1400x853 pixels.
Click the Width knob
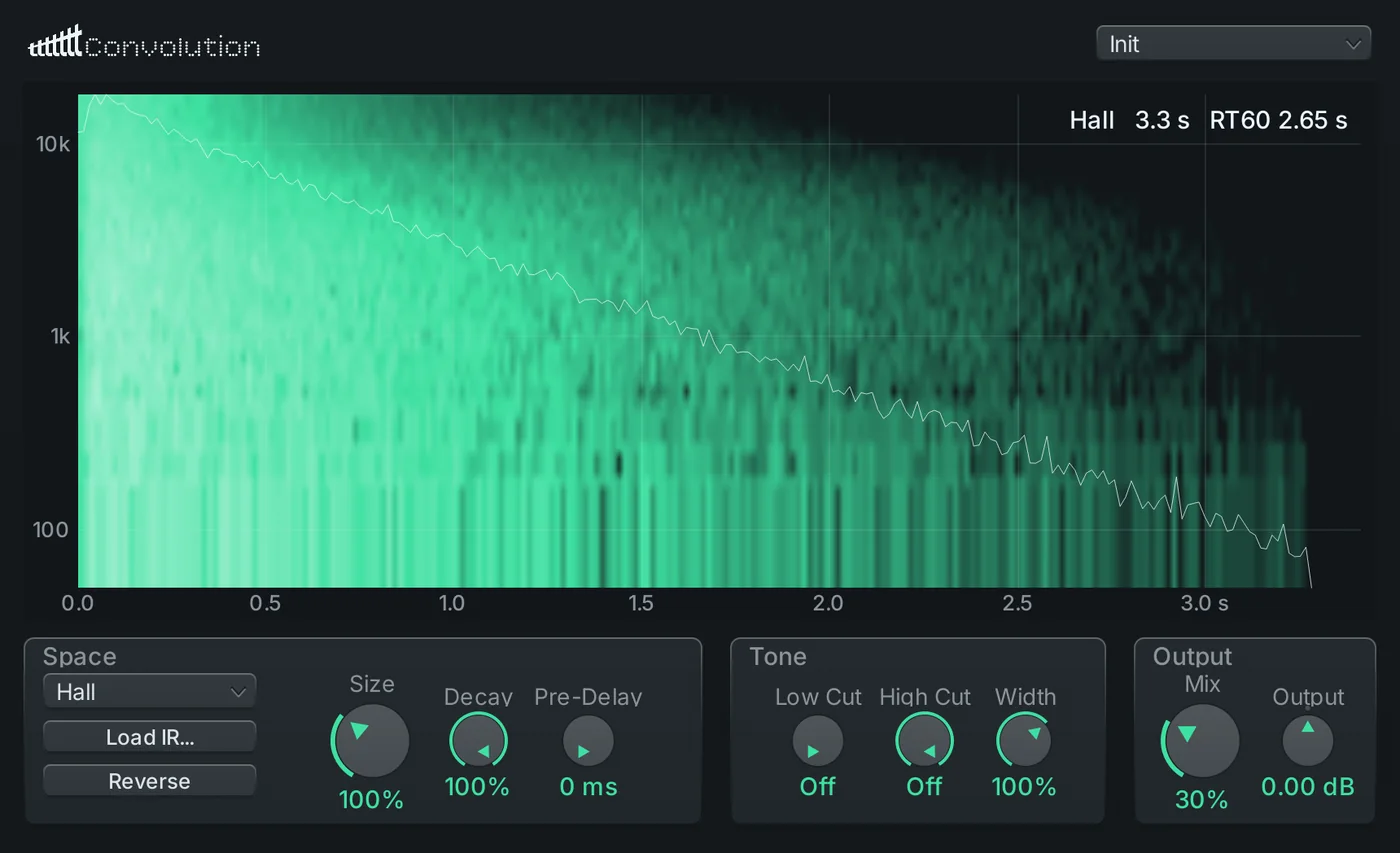1025,742
